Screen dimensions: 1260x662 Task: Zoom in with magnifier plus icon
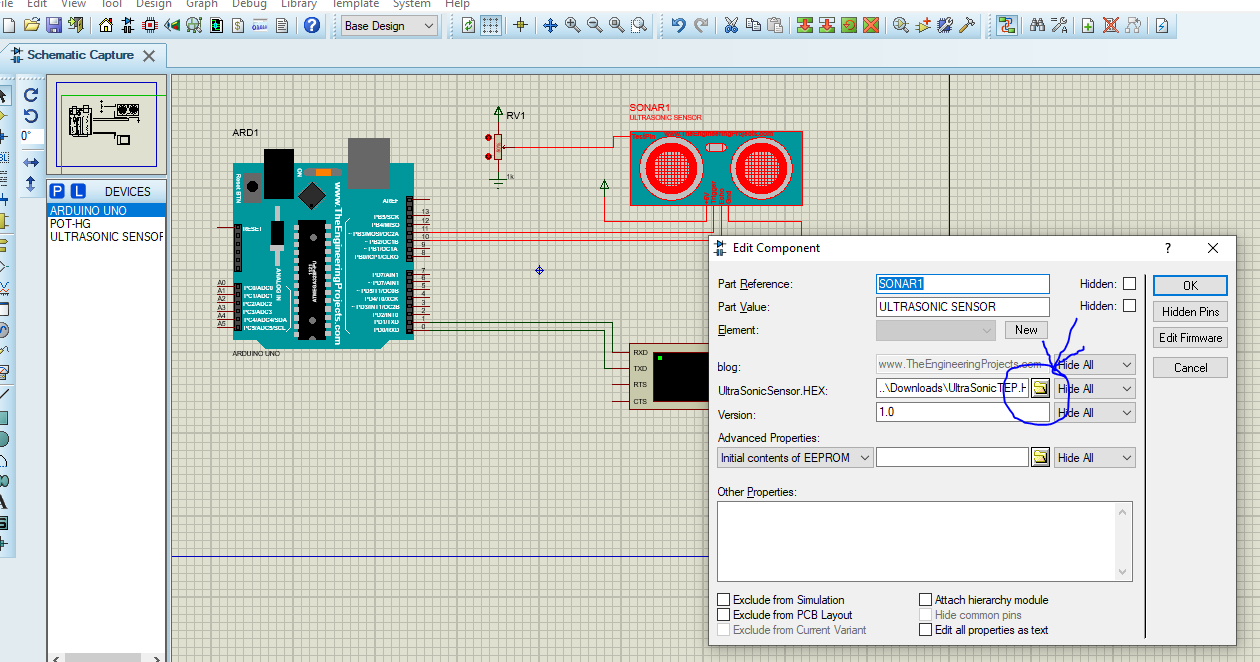click(573, 25)
